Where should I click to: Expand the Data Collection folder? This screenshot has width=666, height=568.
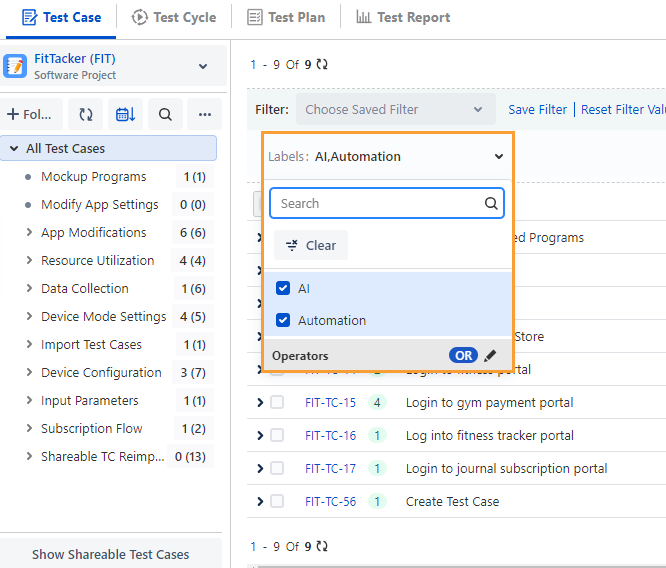pos(29,288)
